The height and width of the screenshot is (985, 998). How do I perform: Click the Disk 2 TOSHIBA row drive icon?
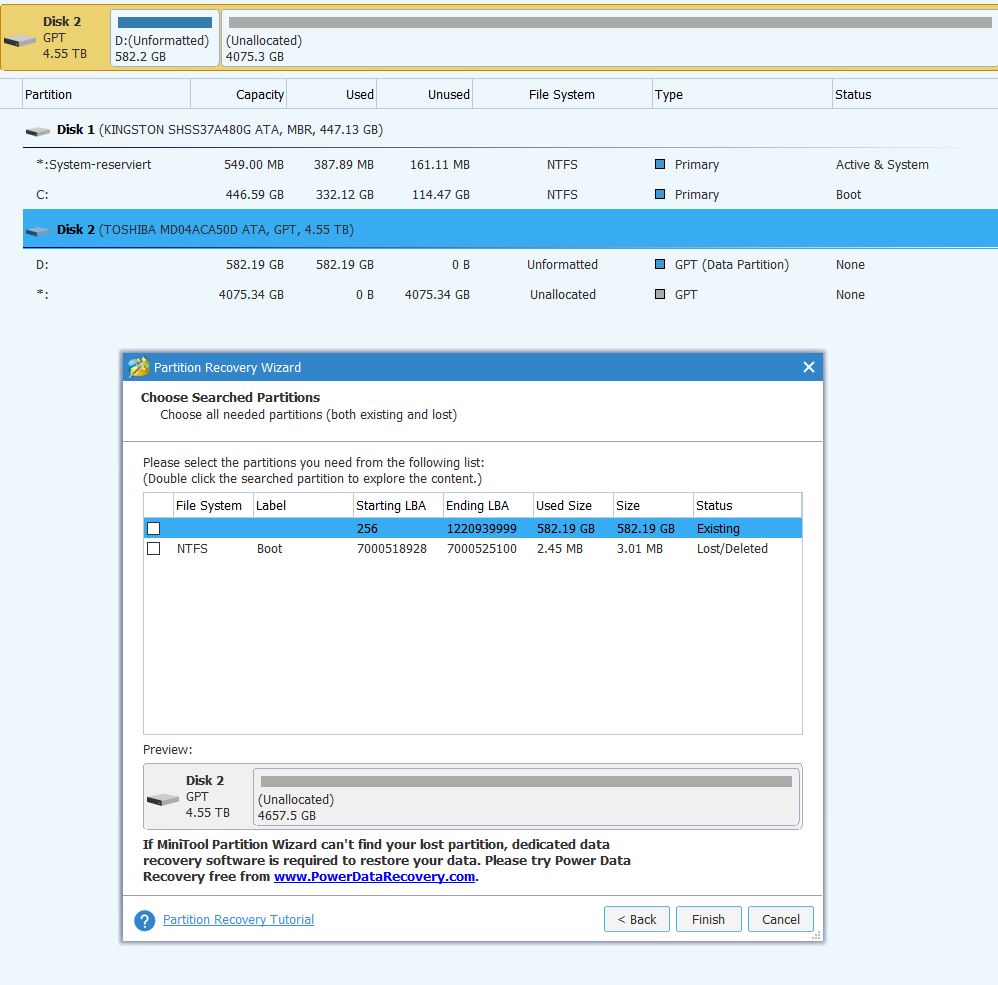(38, 231)
